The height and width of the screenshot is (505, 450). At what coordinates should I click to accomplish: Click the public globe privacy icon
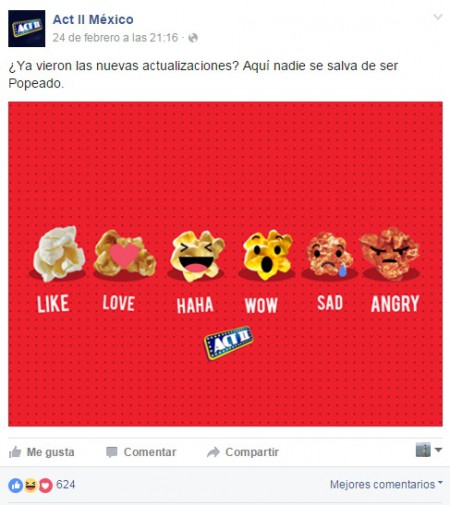pyautogui.click(x=193, y=38)
